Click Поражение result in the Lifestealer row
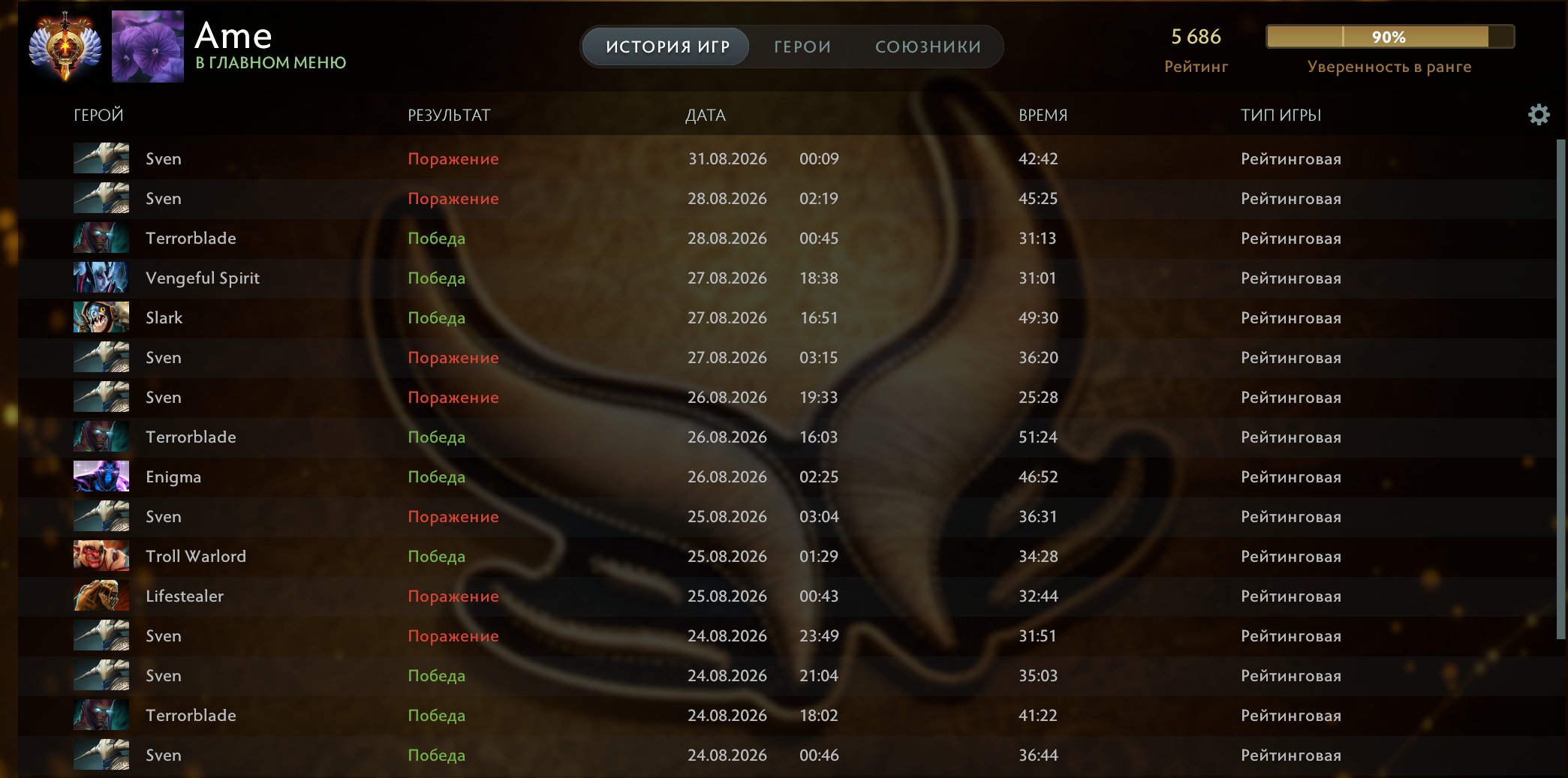Screen dimensions: 1568x778 [453, 596]
